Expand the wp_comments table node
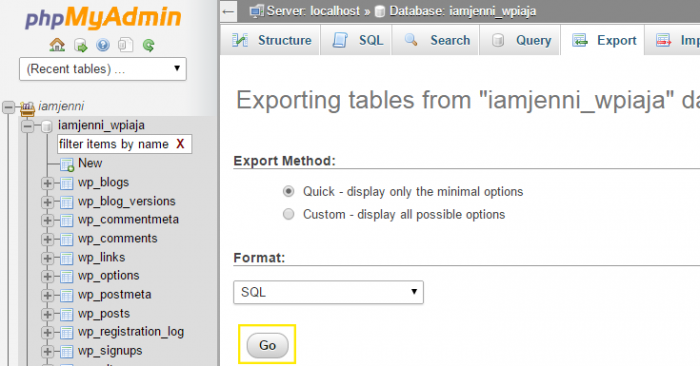Screen dimensions: 700x366 click(x=47, y=240)
